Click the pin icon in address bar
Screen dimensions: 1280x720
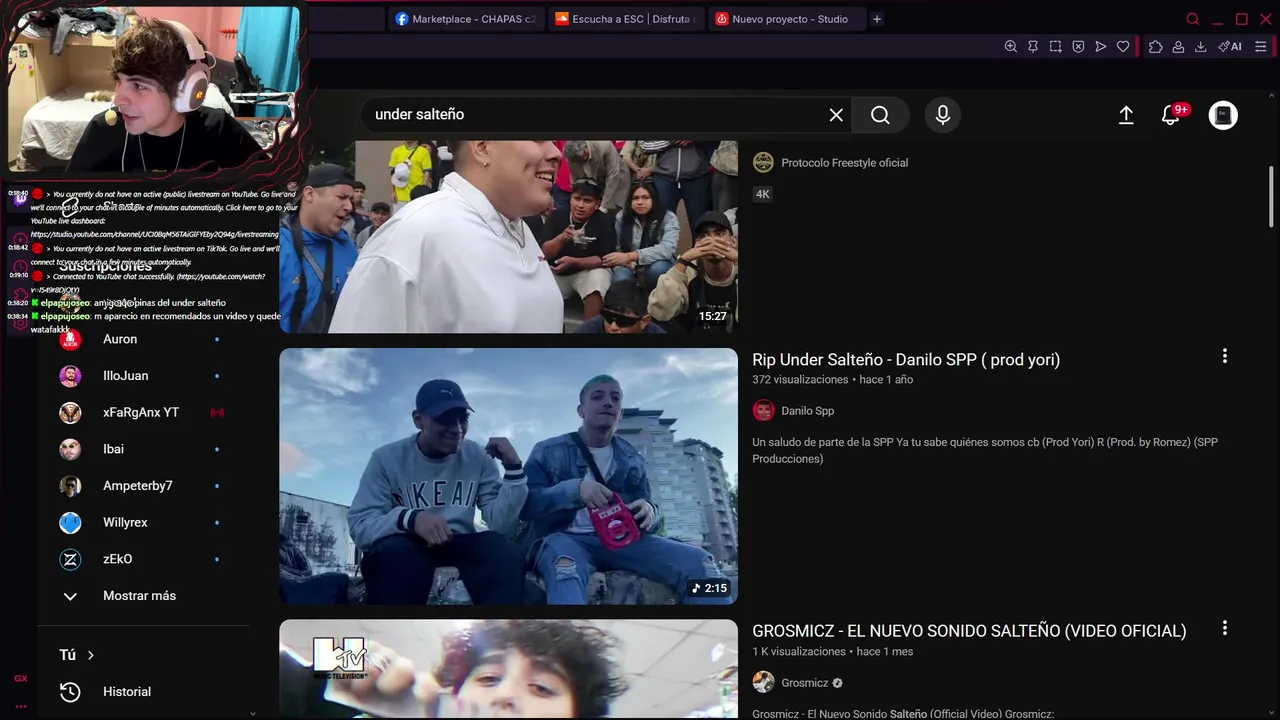[x=1033, y=47]
